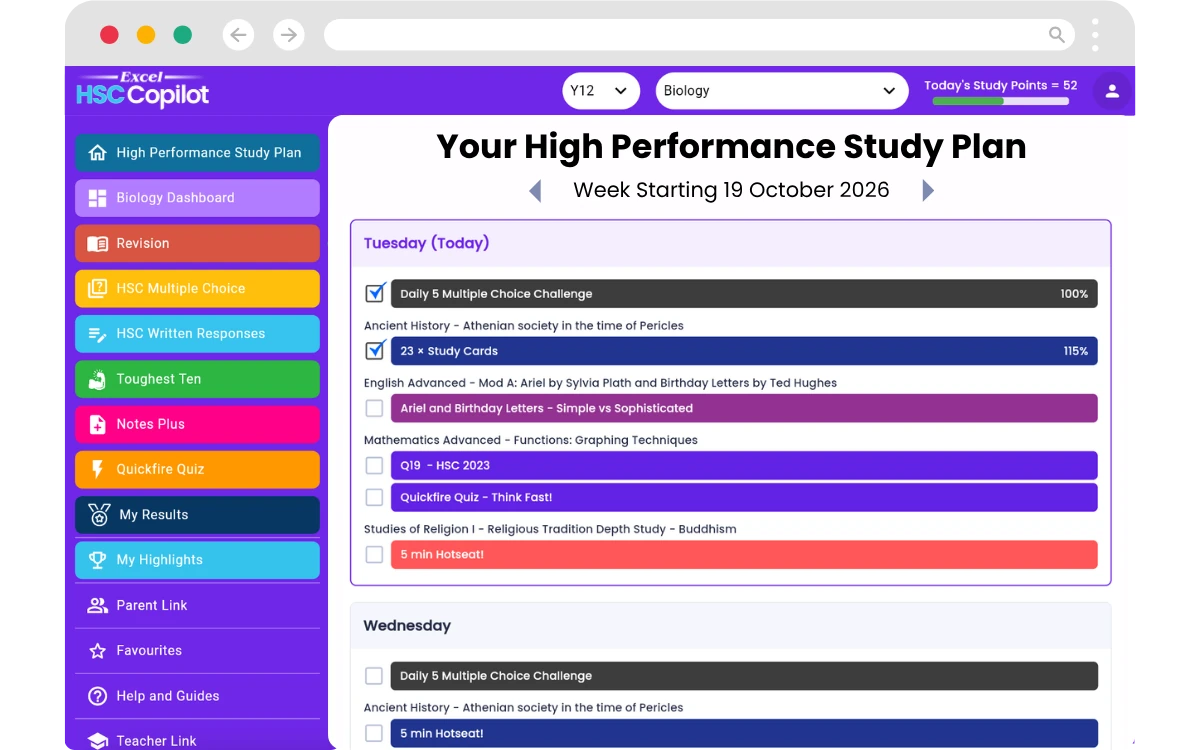Image resolution: width=1200 pixels, height=750 pixels.
Task: Uncheck Tuesday Daily 5 Multiple Choice Challenge checkbox
Action: click(375, 293)
